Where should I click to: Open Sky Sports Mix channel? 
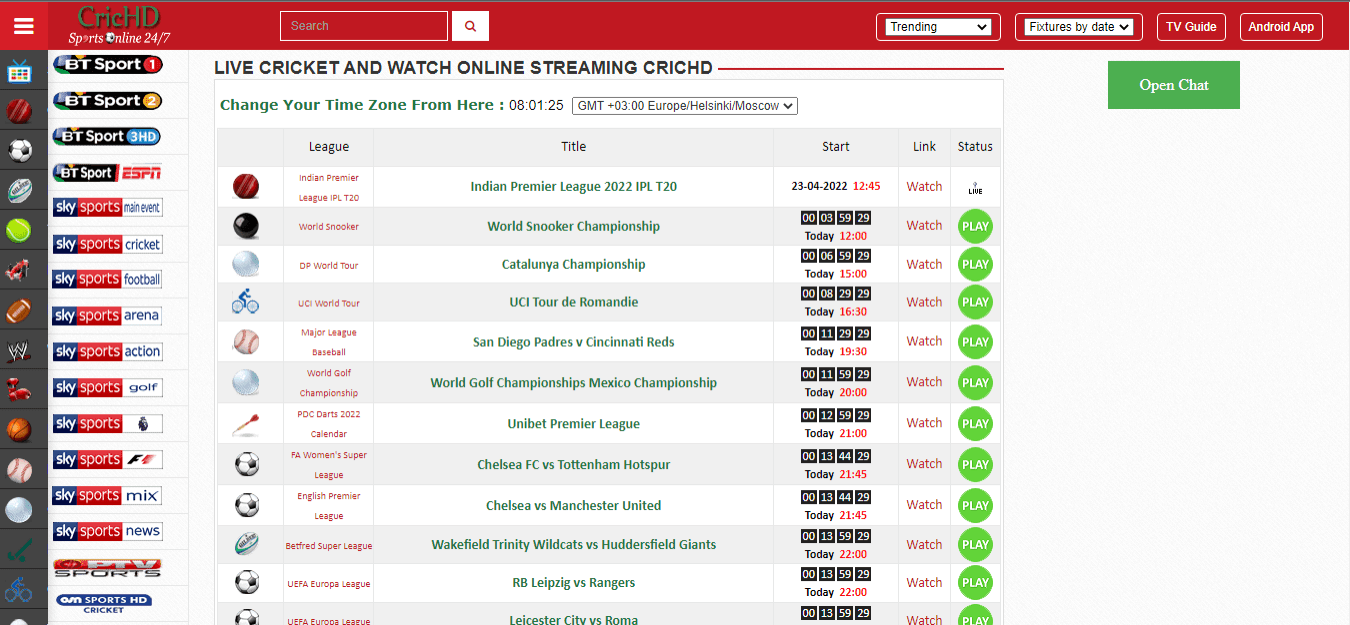(107, 495)
